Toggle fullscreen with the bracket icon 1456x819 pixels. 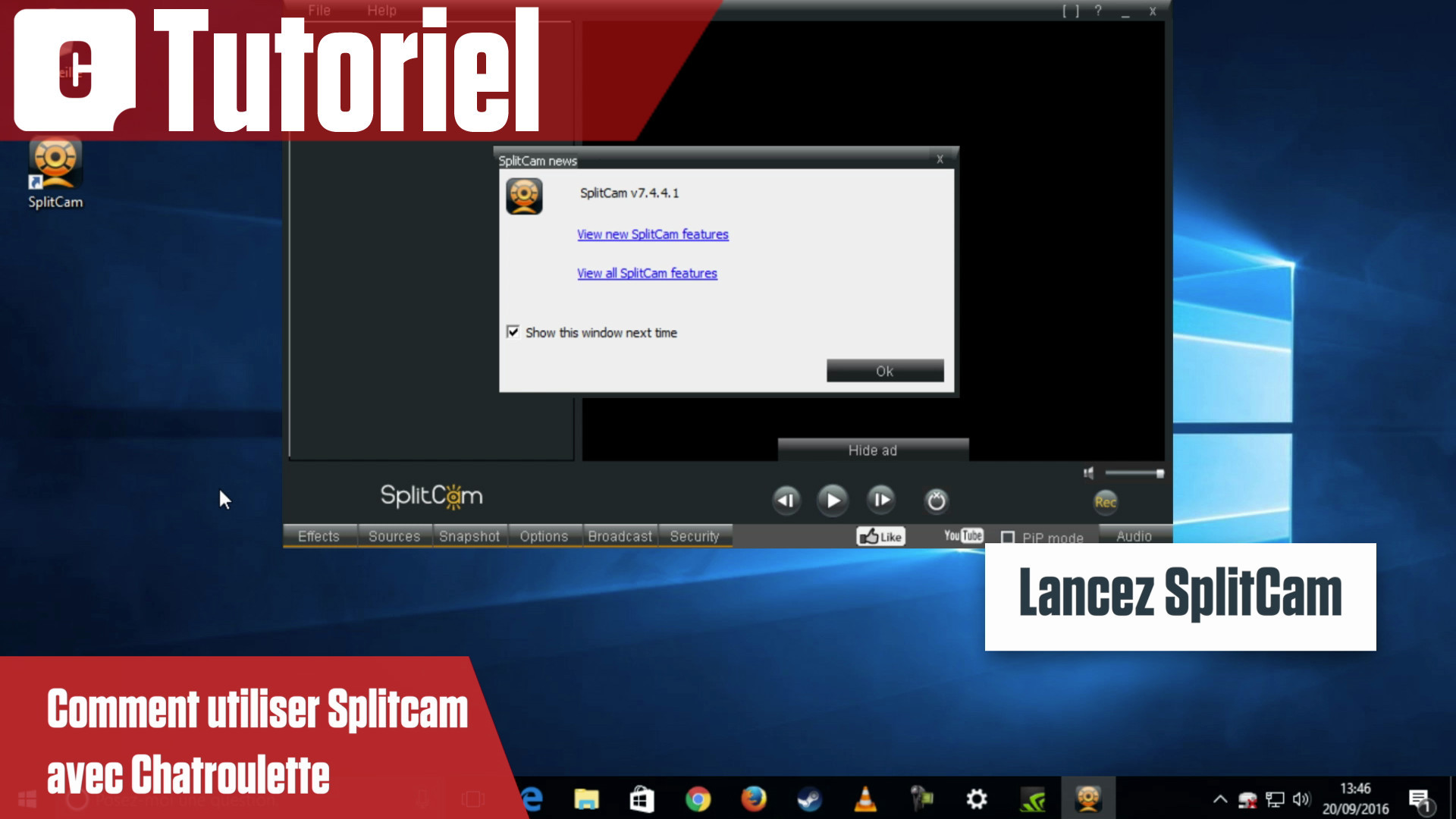pyautogui.click(x=1071, y=11)
